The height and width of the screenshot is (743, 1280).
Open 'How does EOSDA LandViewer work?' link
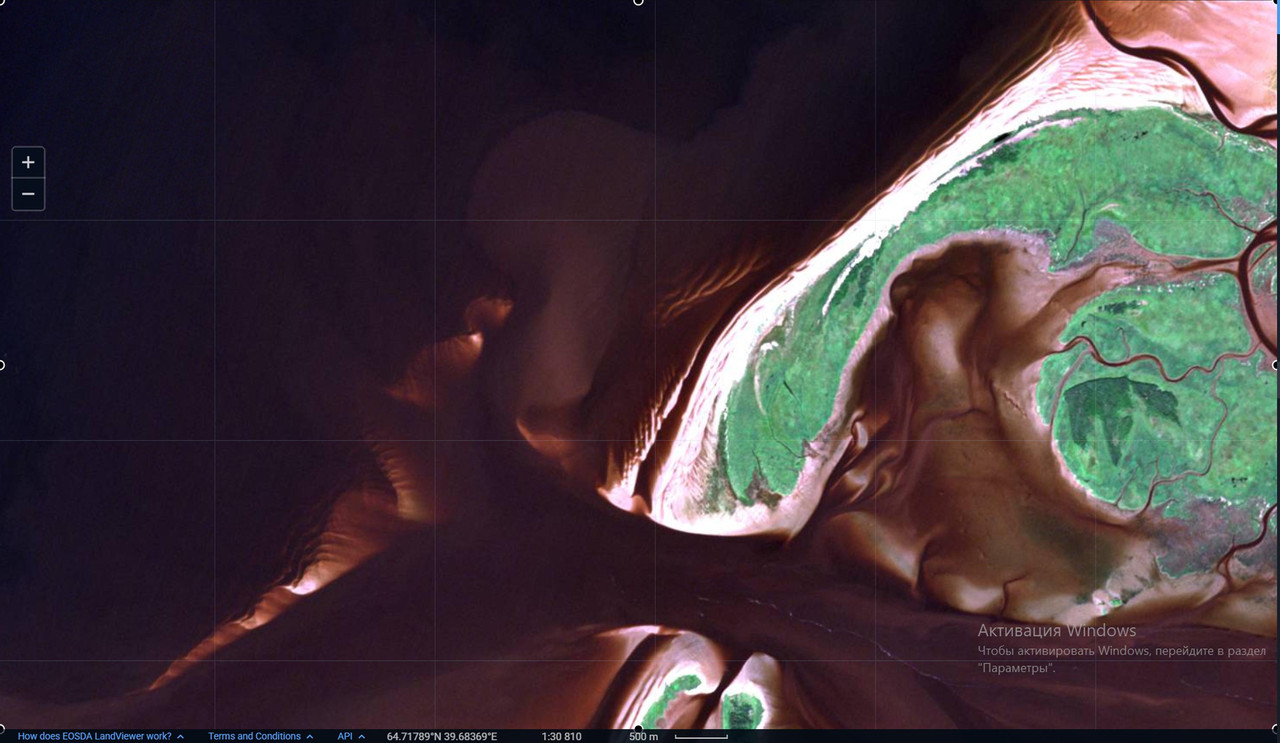[94, 736]
